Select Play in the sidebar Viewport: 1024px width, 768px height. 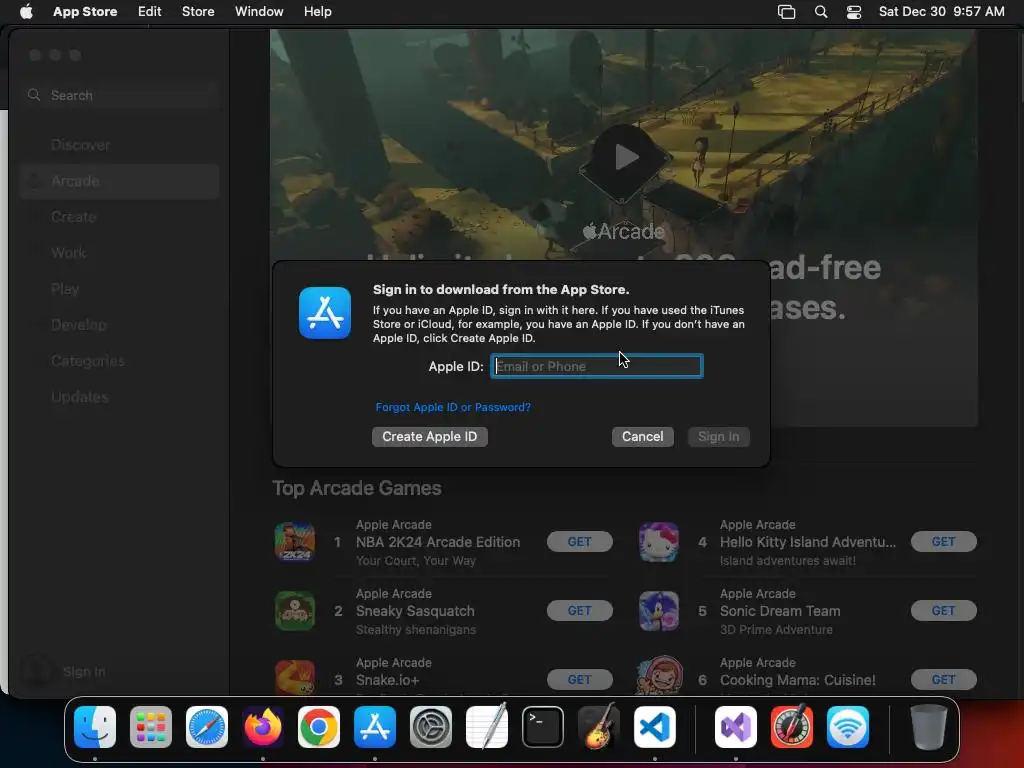120,289
